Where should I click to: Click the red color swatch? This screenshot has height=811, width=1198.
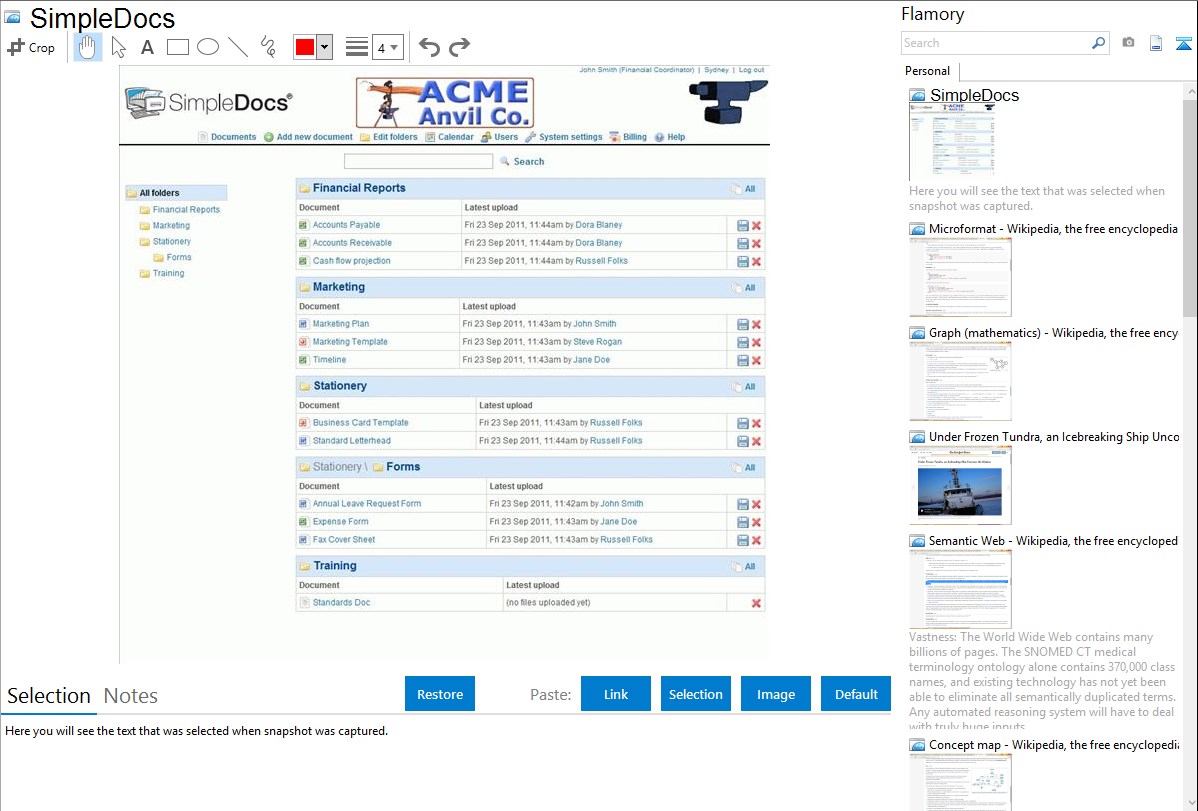coord(305,47)
